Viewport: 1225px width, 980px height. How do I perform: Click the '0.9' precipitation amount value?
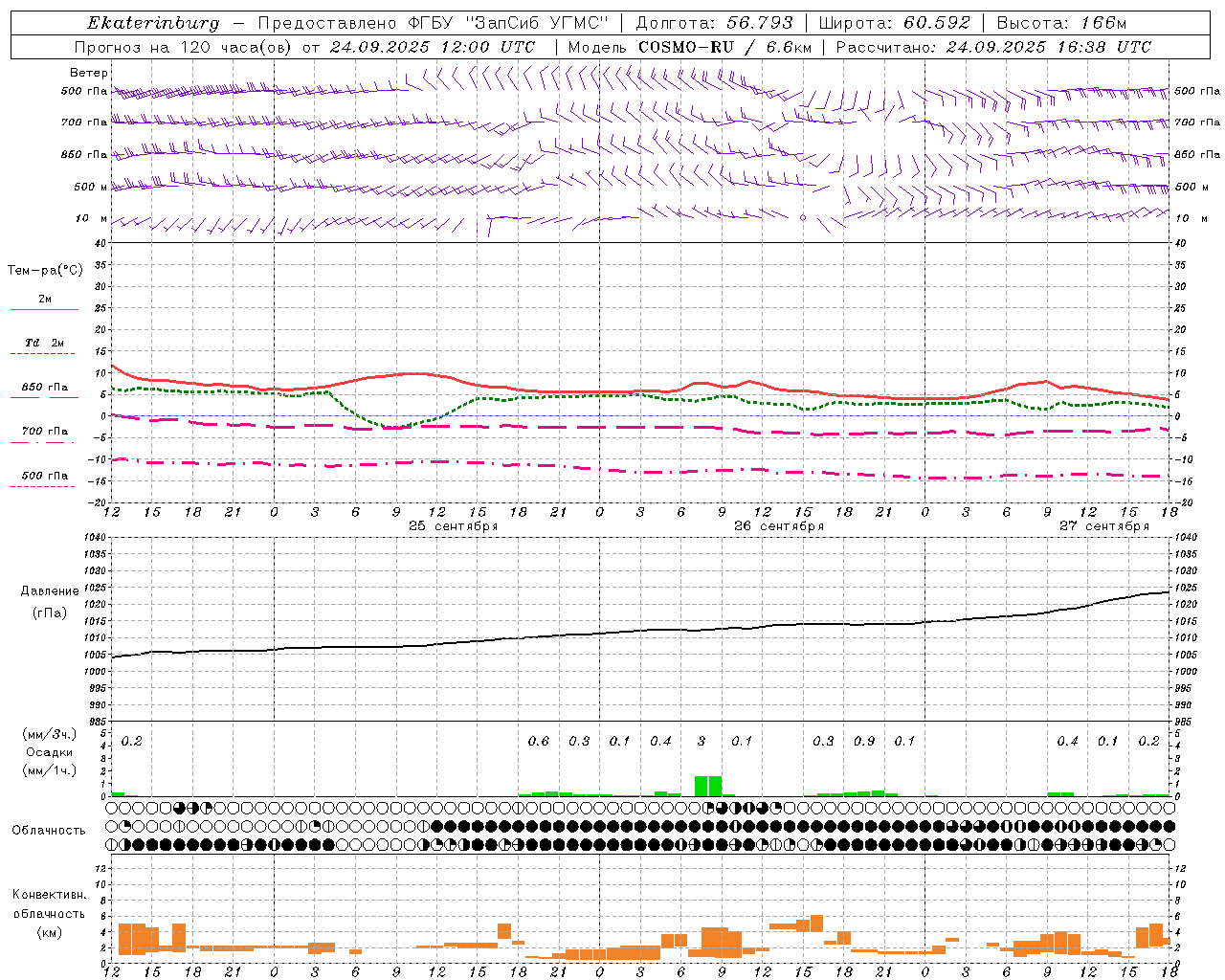pyautogui.click(x=864, y=742)
